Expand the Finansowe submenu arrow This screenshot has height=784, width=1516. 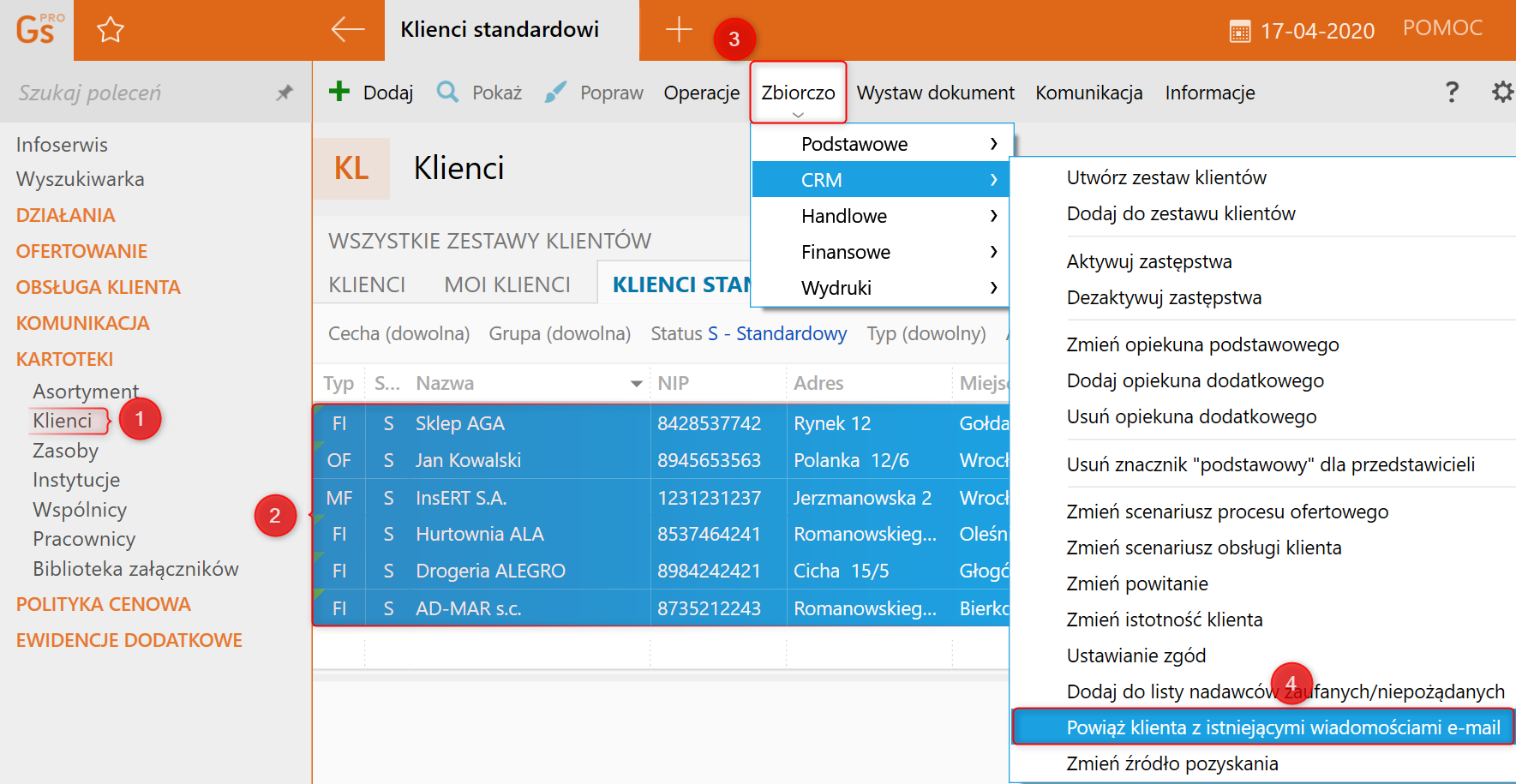993,252
